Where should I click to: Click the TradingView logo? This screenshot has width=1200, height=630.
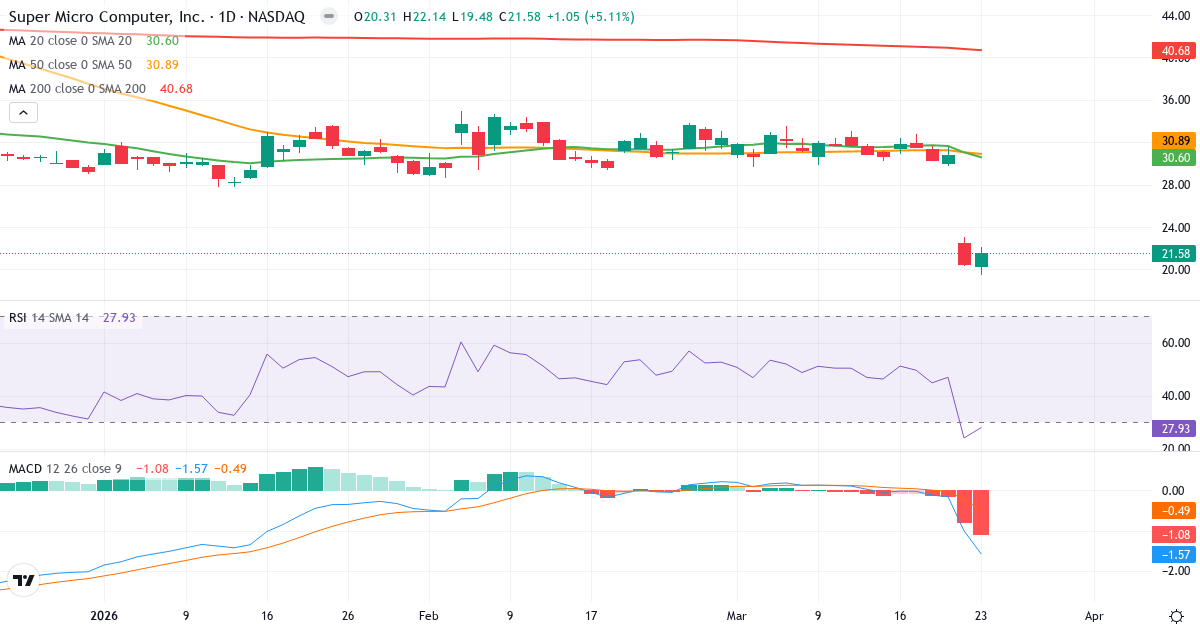point(22,579)
